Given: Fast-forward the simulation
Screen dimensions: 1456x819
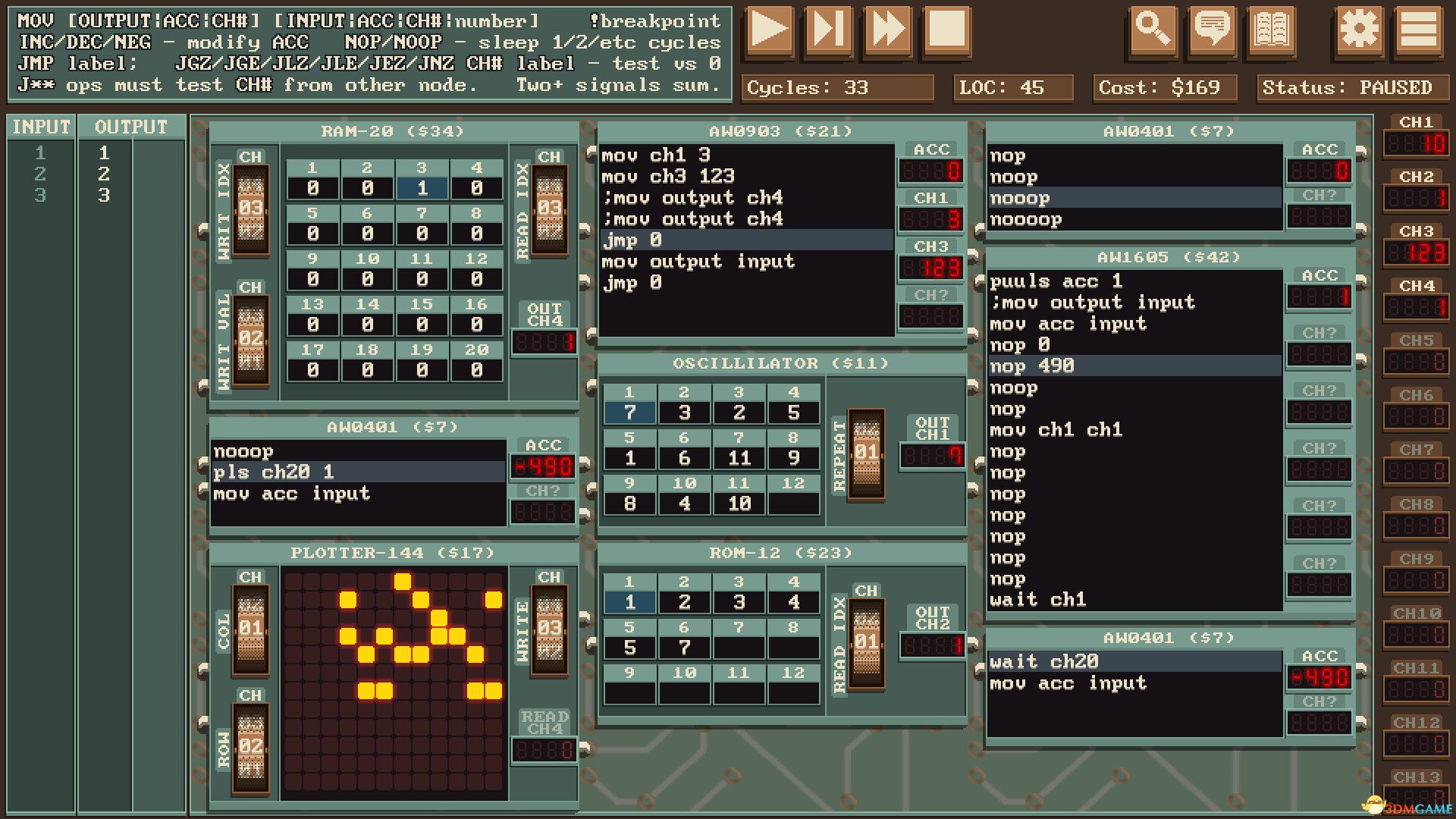Looking at the screenshot, I should pyautogui.click(x=888, y=32).
